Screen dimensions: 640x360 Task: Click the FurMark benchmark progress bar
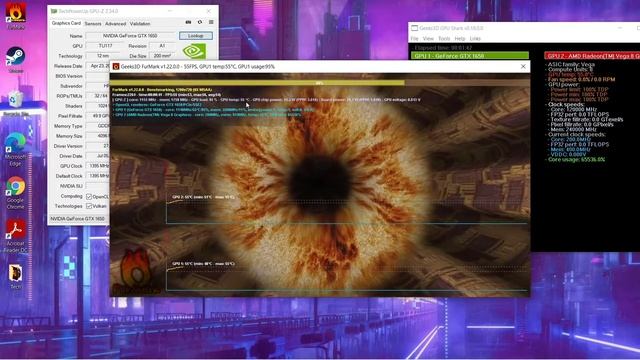[320, 83]
